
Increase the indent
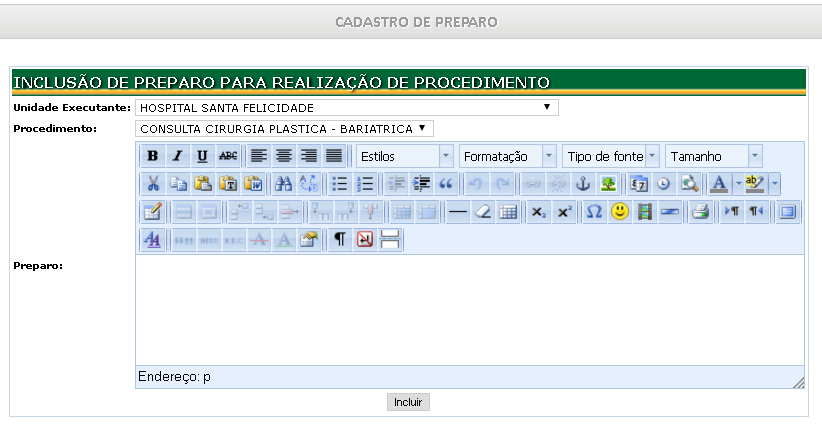pos(421,184)
